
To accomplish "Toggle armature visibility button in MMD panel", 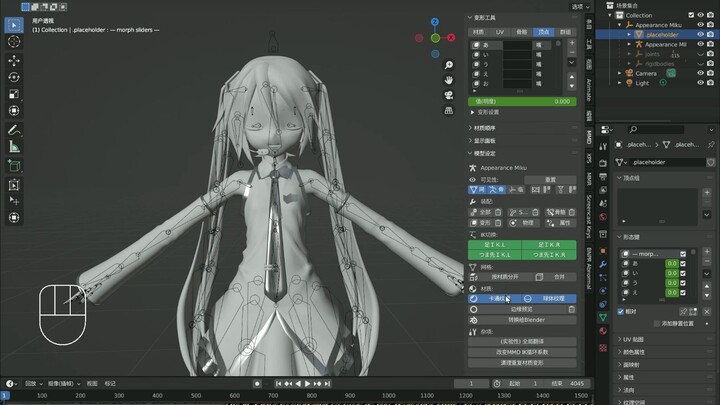I will [x=496, y=190].
